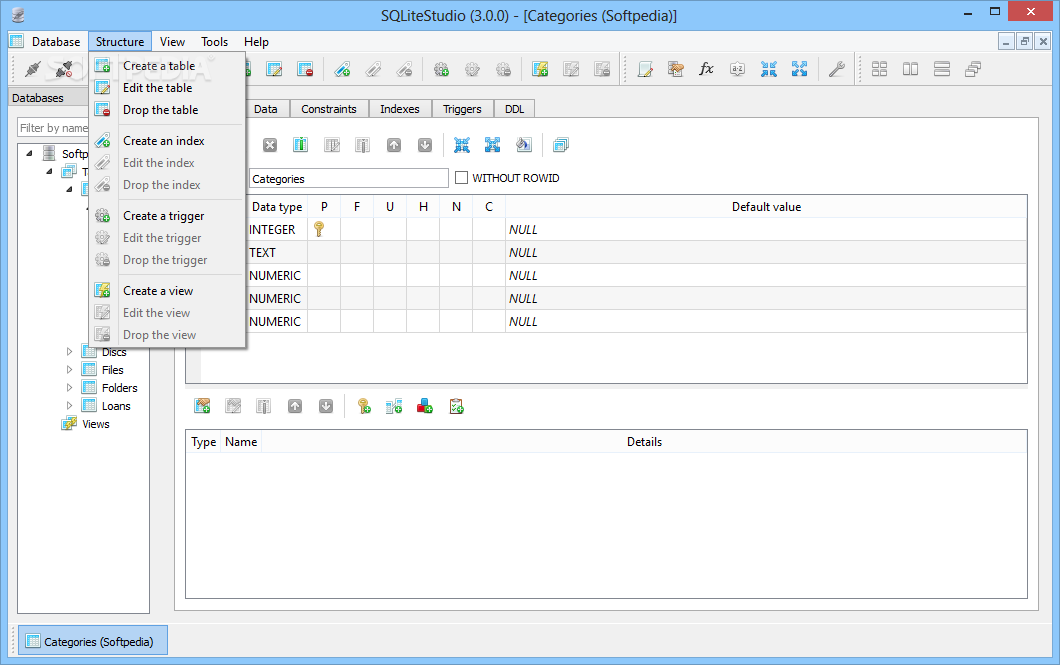Open the View menu
The width and height of the screenshot is (1060, 665).
172,42
